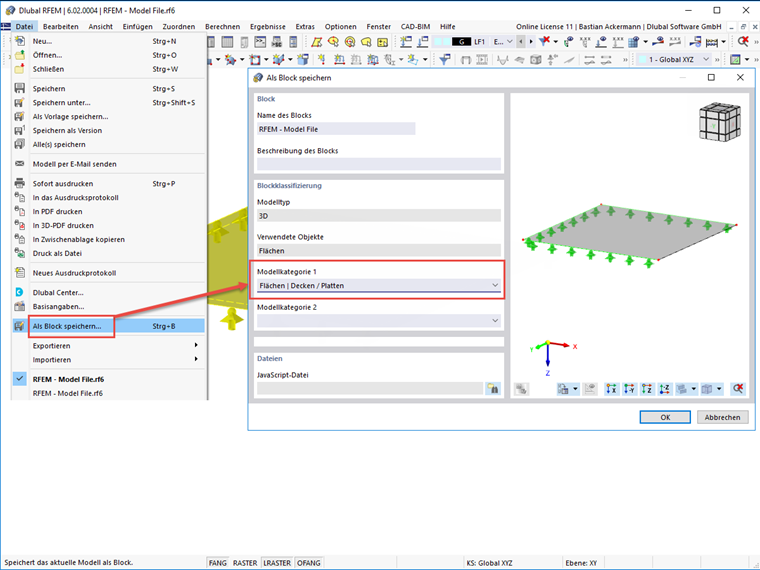Click the table grid icon with dropdown in the toolbar
This screenshot has width=760, height=570.
[634, 42]
